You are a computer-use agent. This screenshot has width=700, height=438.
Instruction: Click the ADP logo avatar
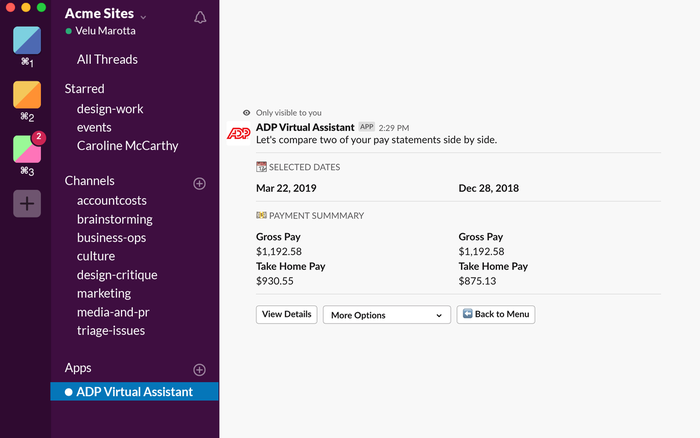pyautogui.click(x=238, y=133)
